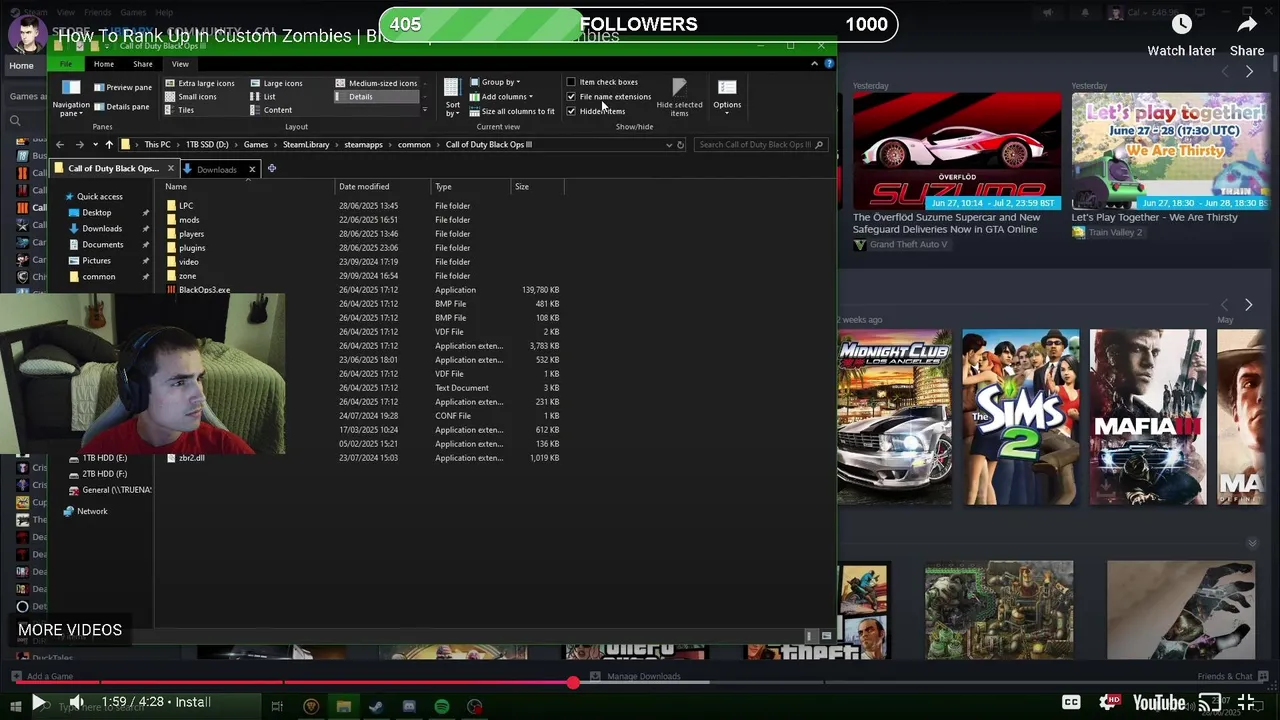Open File tab in Explorer ribbon
Viewport: 1280px width, 720px height.
tap(65, 64)
